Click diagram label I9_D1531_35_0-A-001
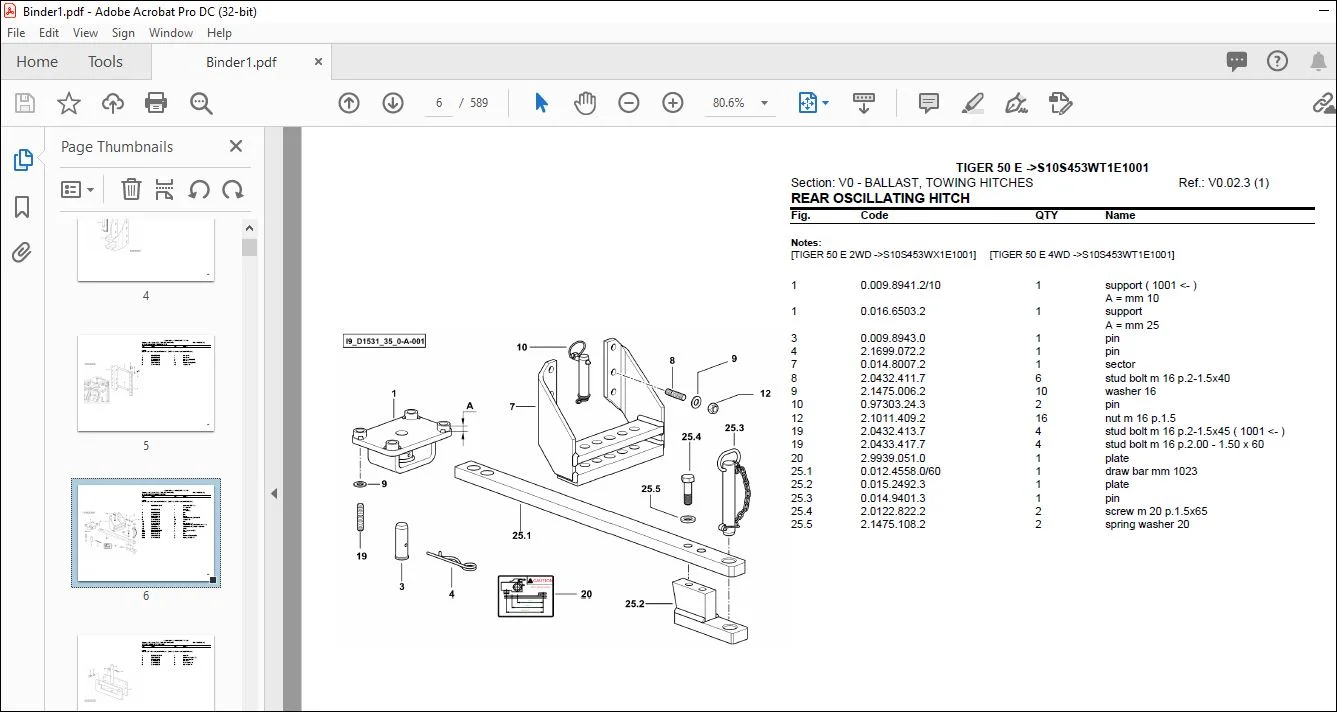 (x=386, y=341)
